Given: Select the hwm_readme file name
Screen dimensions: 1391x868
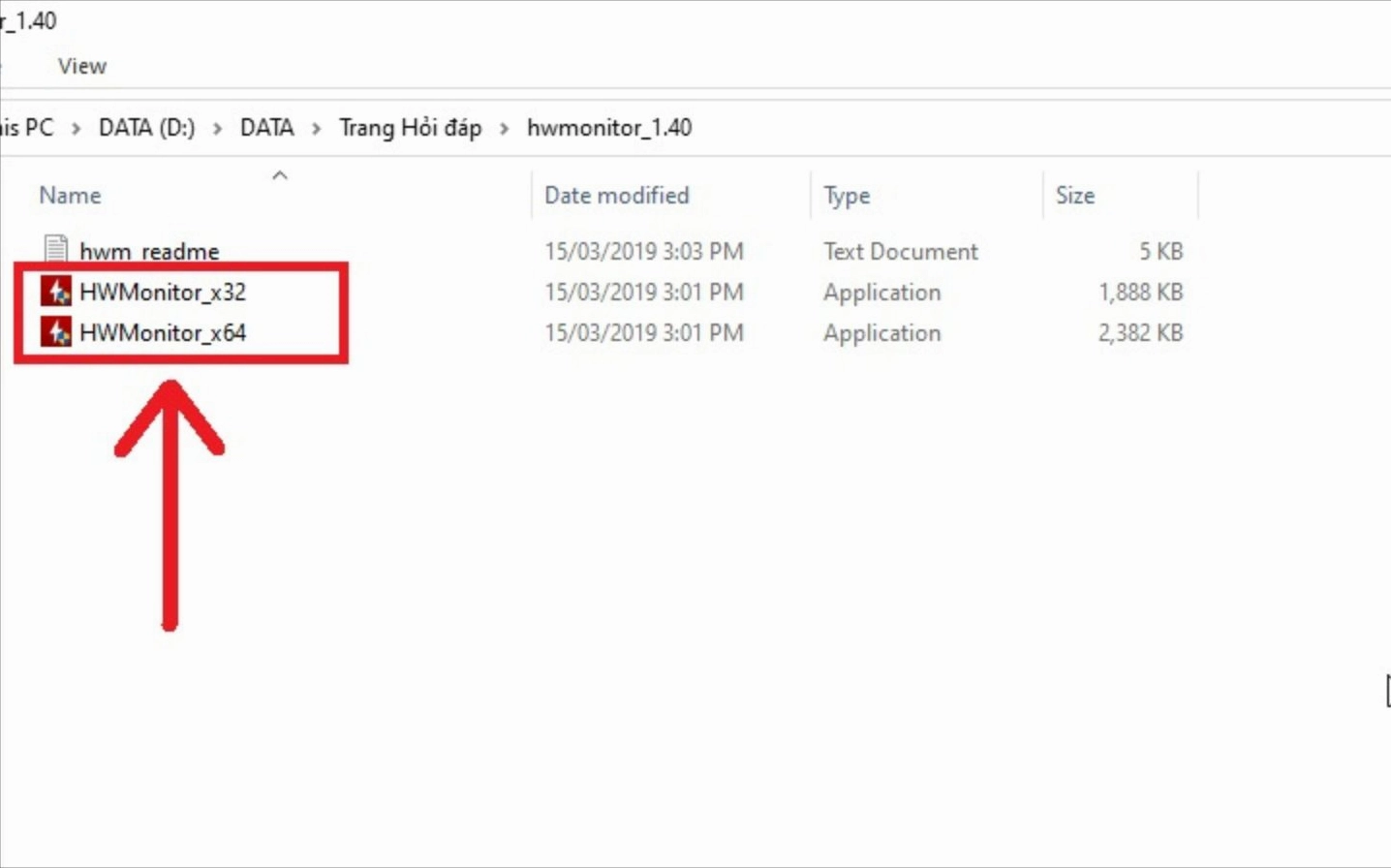Looking at the screenshot, I should coord(149,251).
